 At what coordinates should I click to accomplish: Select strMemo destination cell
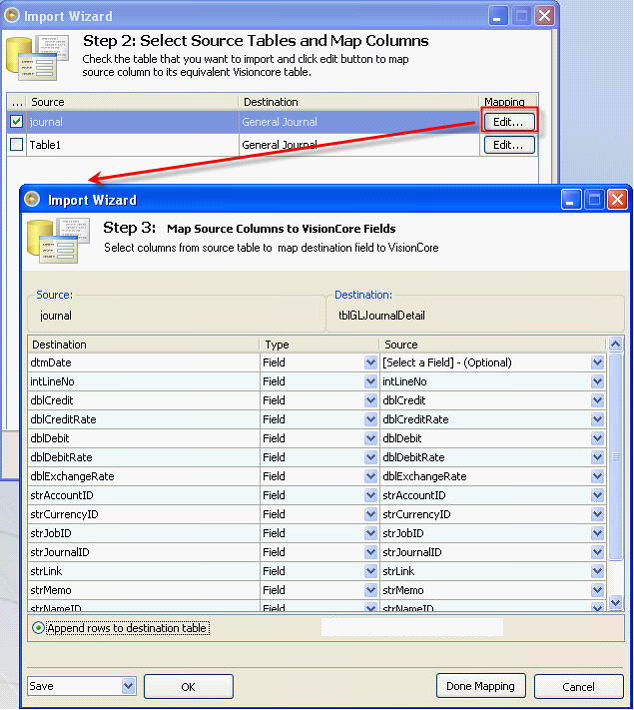click(144, 590)
